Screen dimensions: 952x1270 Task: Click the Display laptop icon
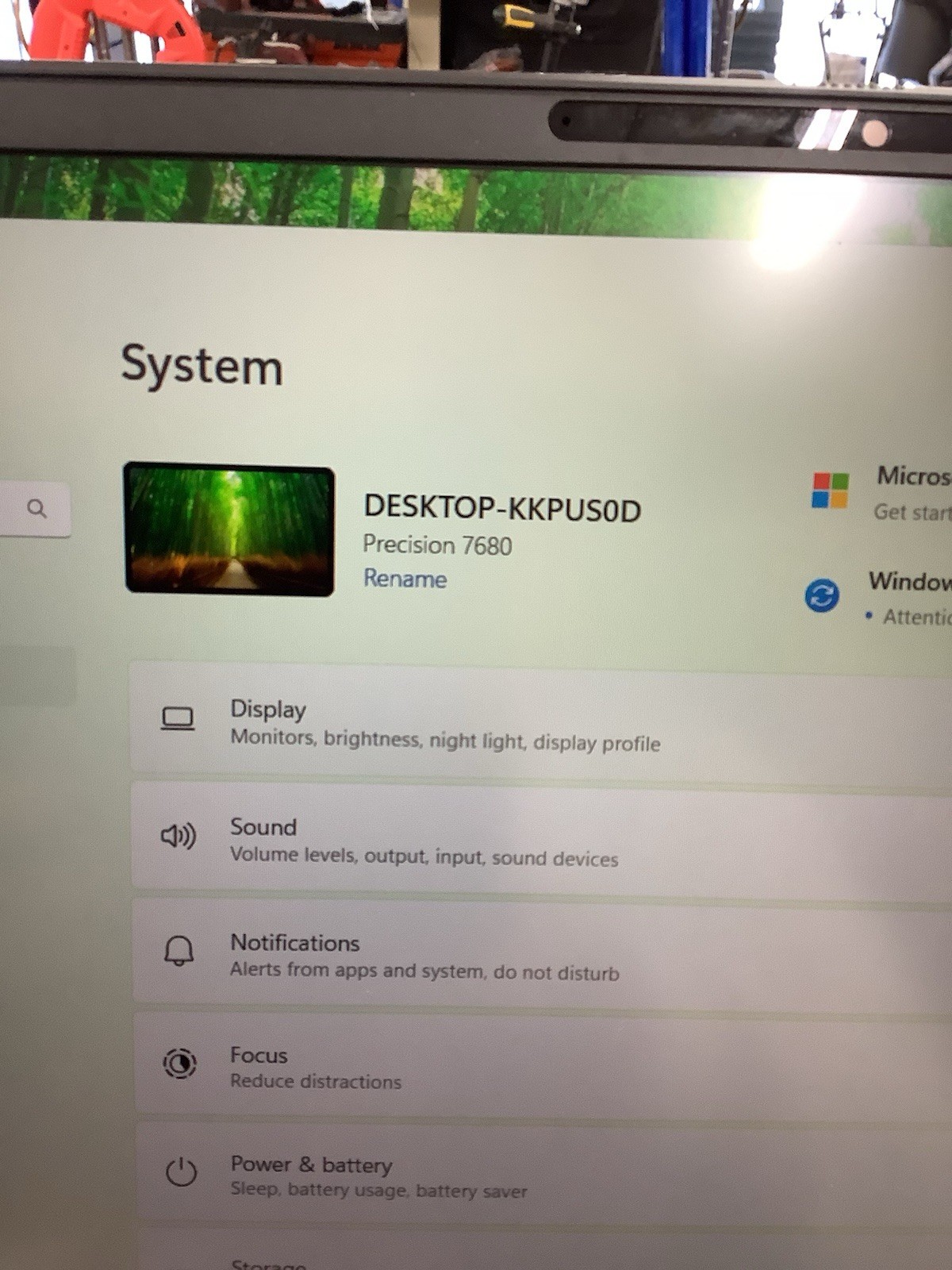click(178, 719)
